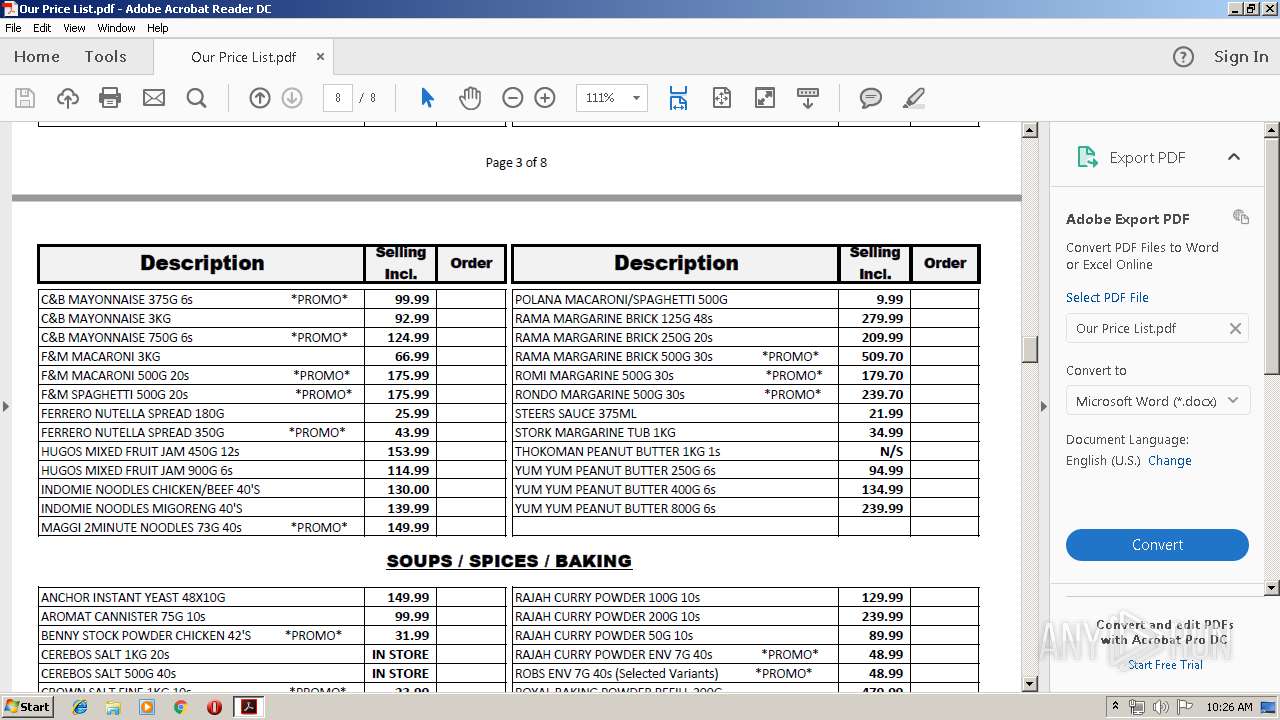
Task: Click the document vertical scrollbar thumb
Action: (1029, 349)
